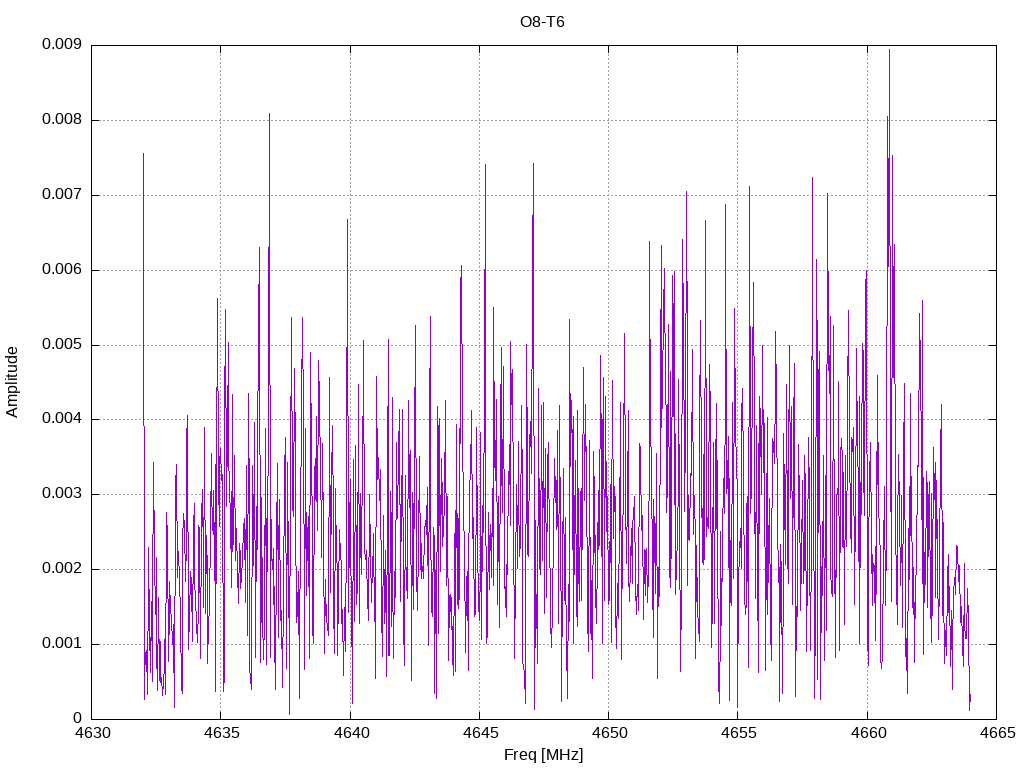Click y-axis tick label 0.001
Viewport: 1024px width, 768px height.
(x=62, y=644)
